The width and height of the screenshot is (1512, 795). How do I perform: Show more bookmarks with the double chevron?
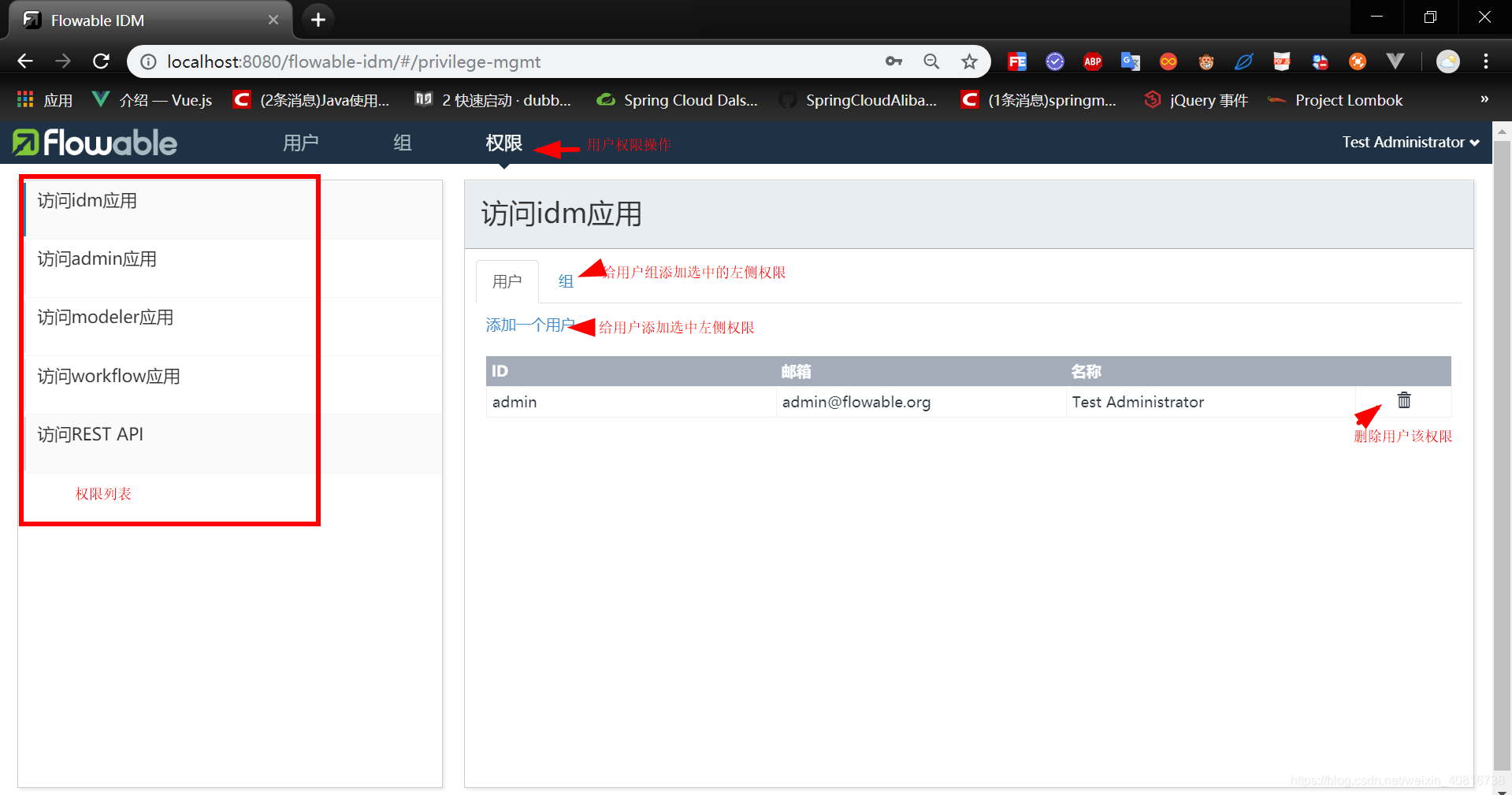pos(1484,99)
